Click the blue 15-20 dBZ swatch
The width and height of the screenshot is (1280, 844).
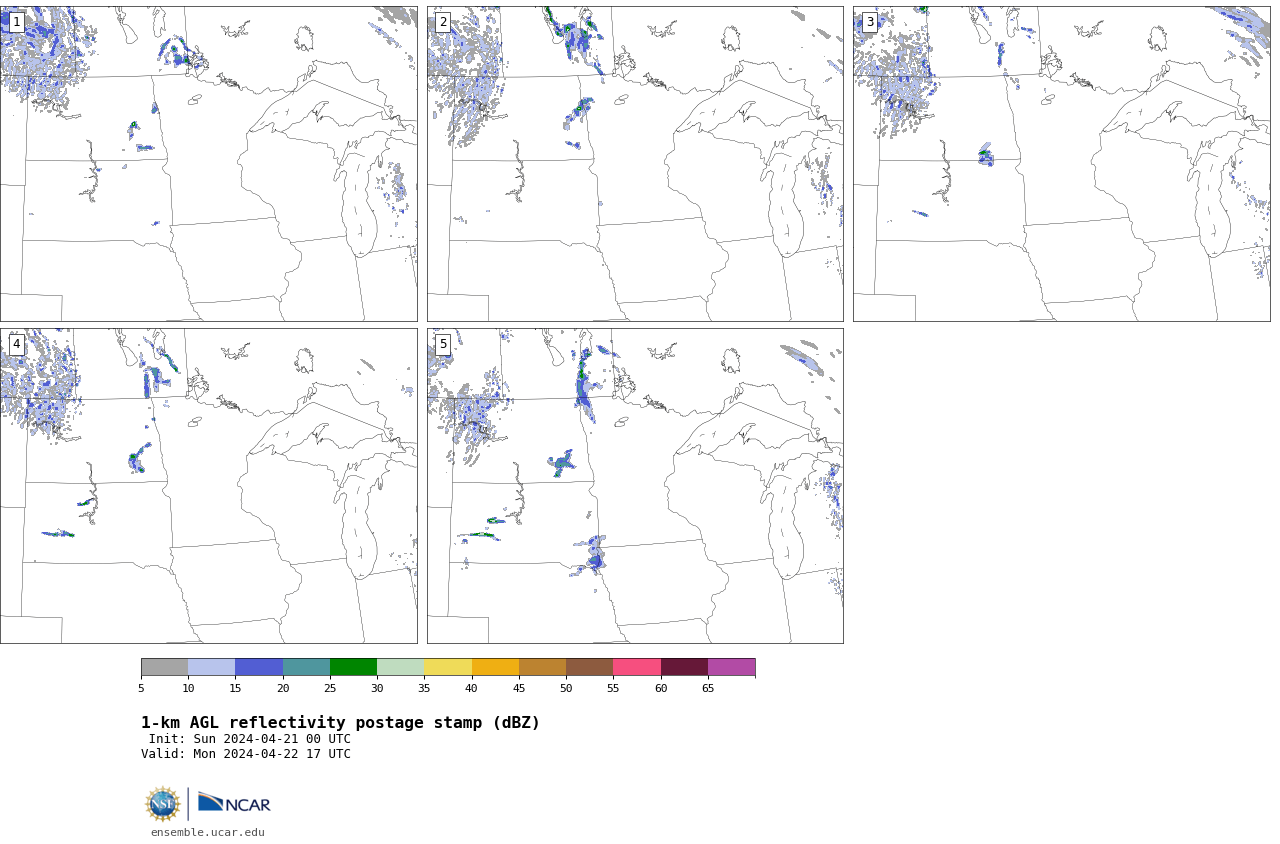[x=259, y=667]
